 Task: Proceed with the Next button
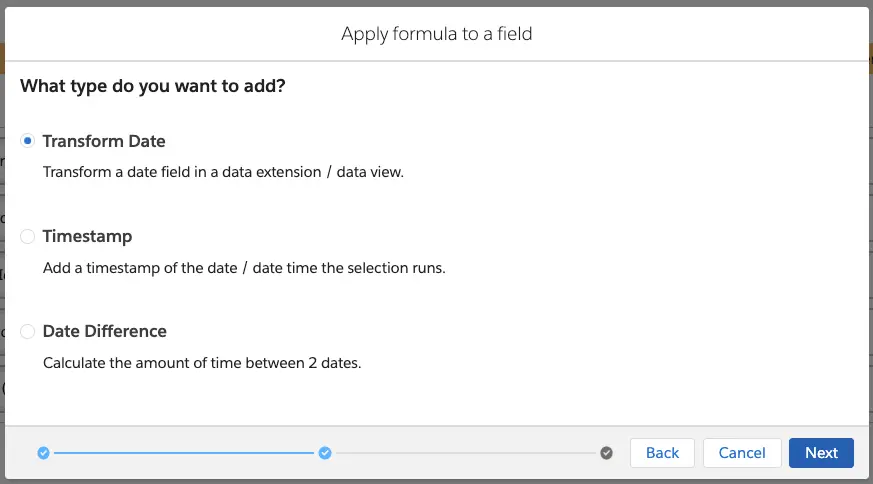point(821,453)
